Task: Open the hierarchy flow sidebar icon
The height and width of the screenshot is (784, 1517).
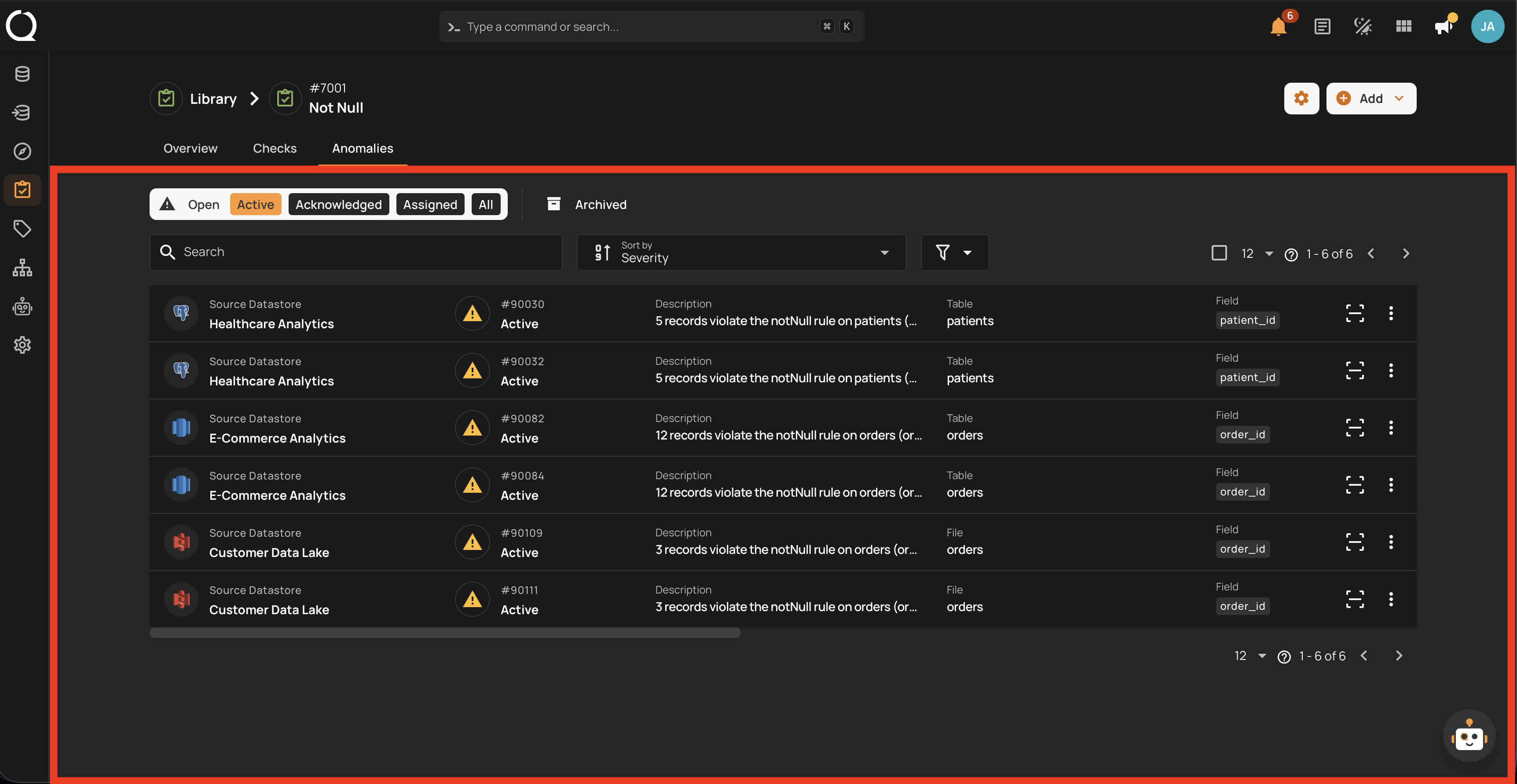Action: (22, 267)
